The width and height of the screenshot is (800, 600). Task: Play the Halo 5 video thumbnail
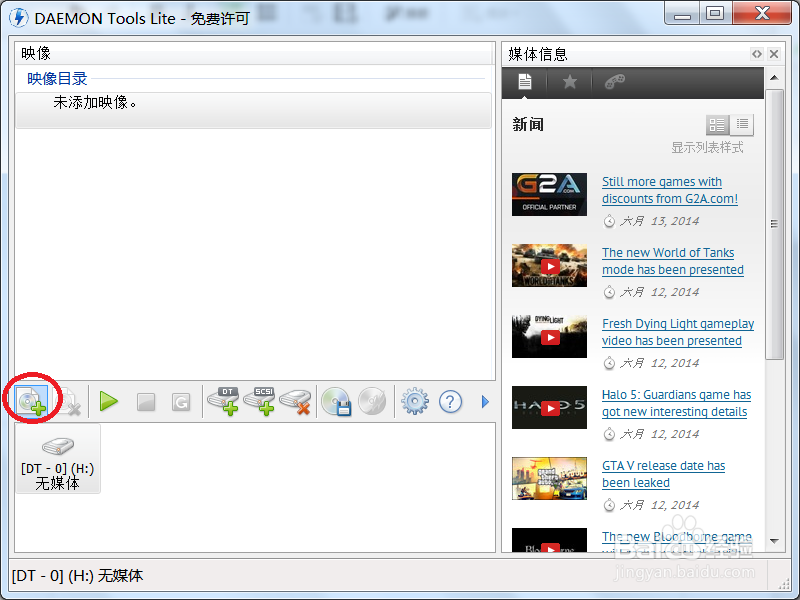(x=549, y=407)
